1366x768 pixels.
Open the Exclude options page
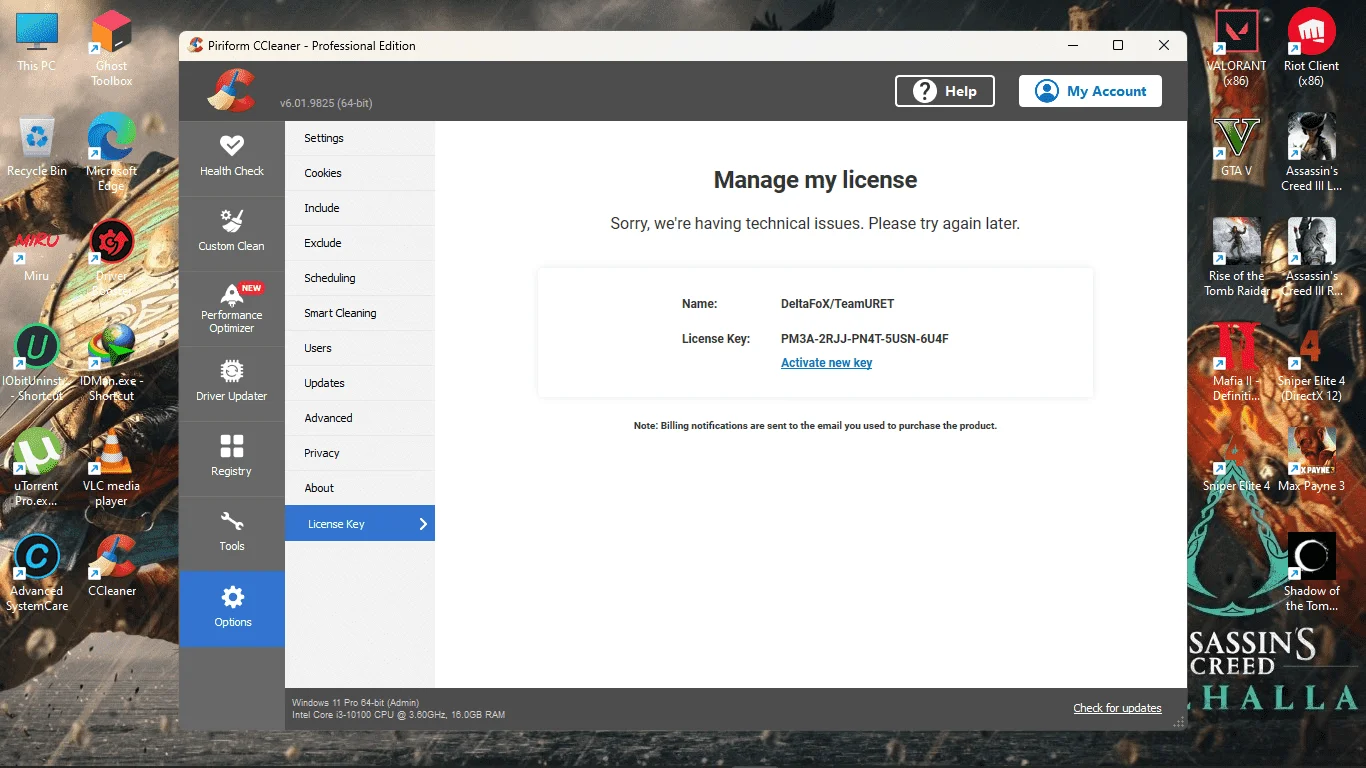coord(360,243)
